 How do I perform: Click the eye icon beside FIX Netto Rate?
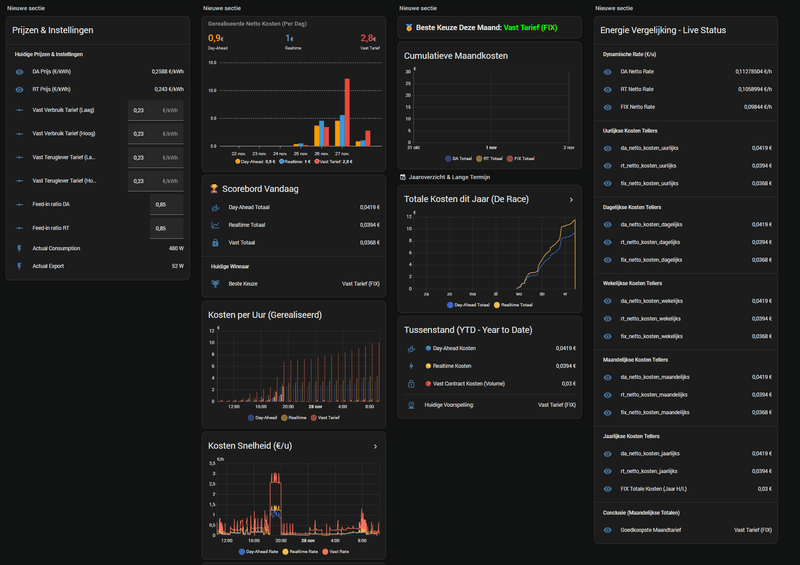click(x=608, y=107)
